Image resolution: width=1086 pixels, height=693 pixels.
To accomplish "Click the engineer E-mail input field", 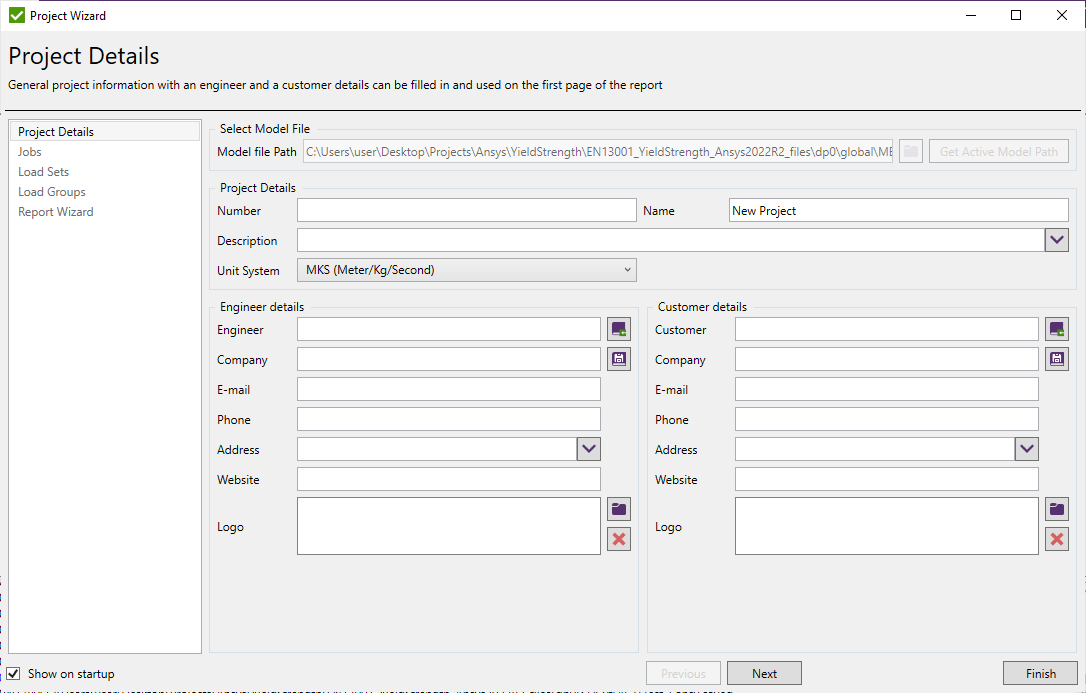I will (449, 389).
